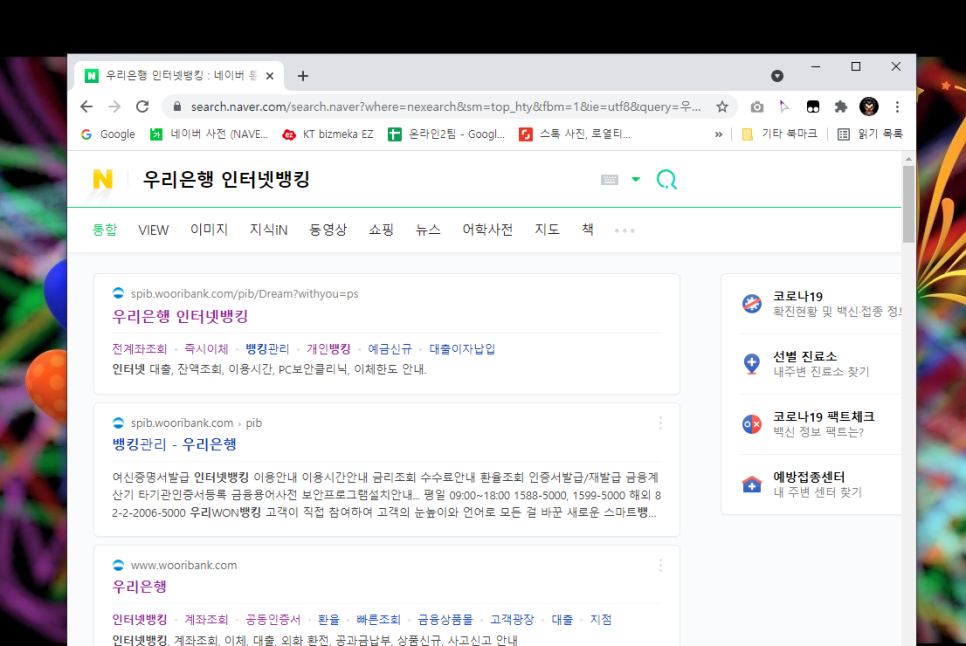
Task: Click the 선별 진료소 map pin icon
Action: click(752, 364)
